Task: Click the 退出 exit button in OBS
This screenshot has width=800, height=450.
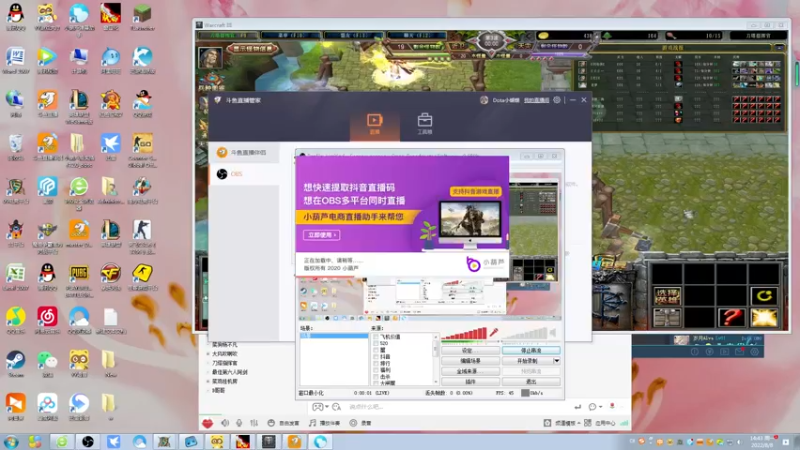Action: (x=531, y=381)
